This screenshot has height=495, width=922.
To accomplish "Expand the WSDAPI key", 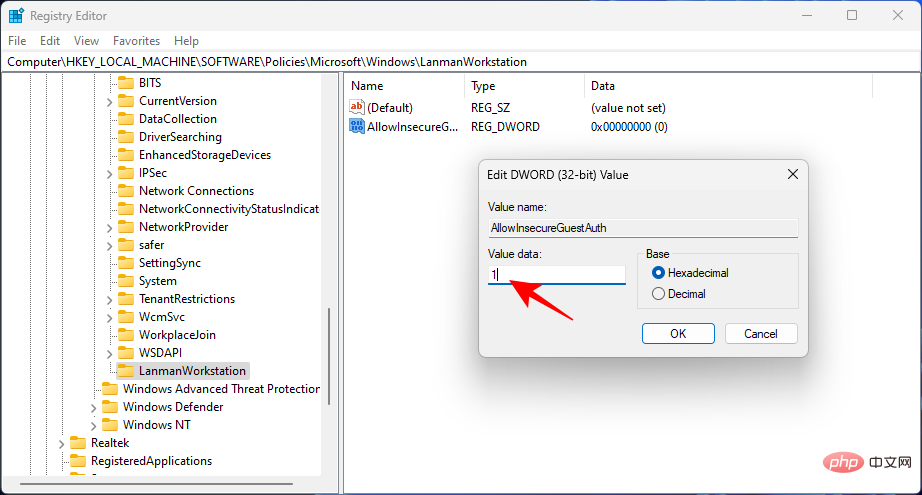I will tap(109, 354).
